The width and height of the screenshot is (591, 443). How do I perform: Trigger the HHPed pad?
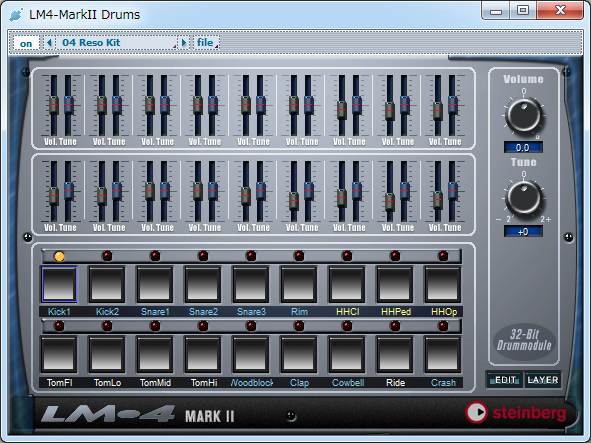[x=395, y=285]
